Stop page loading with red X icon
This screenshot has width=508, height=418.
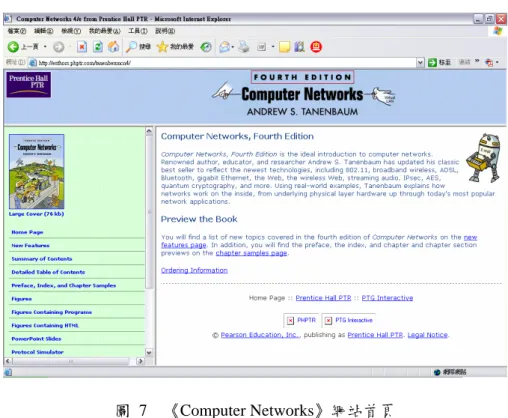point(82,47)
